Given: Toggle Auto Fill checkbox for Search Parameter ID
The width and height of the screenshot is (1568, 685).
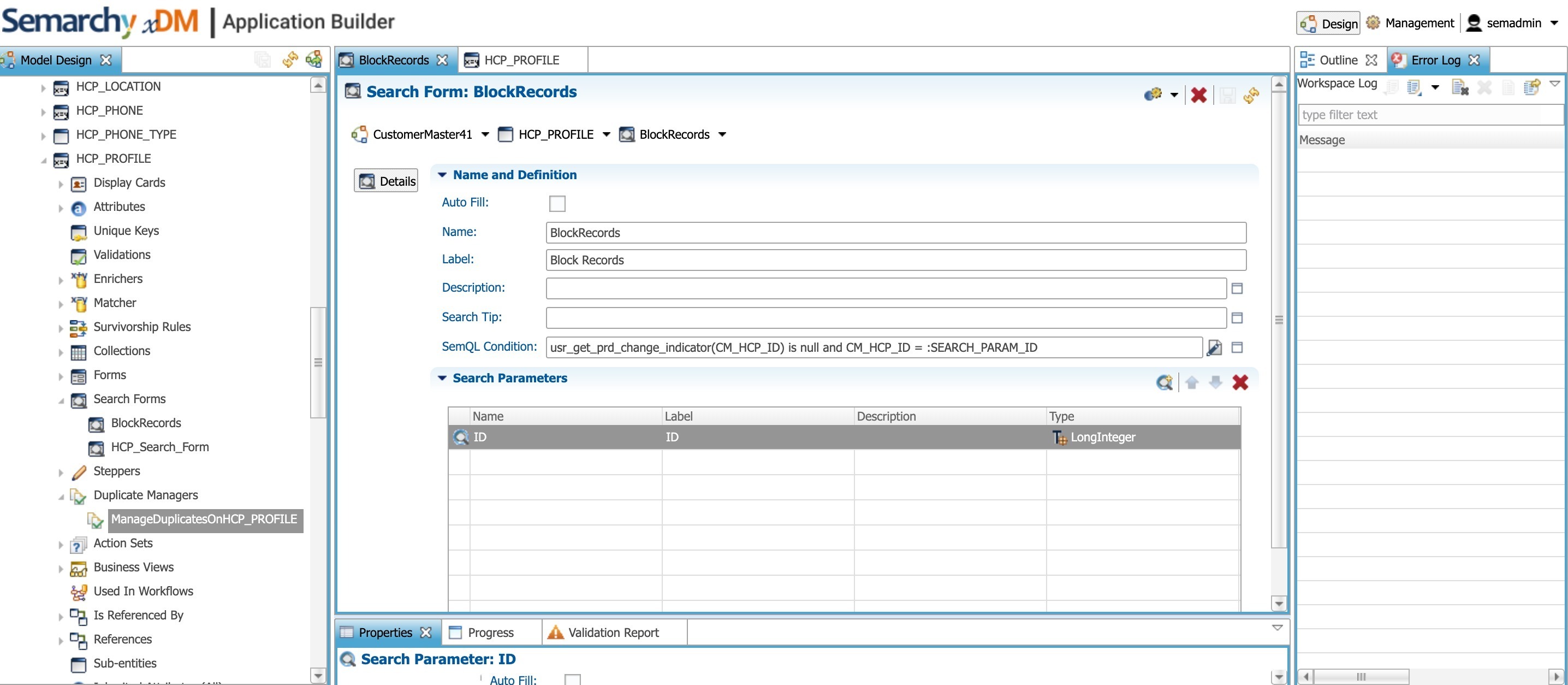Looking at the screenshot, I should (x=572, y=679).
